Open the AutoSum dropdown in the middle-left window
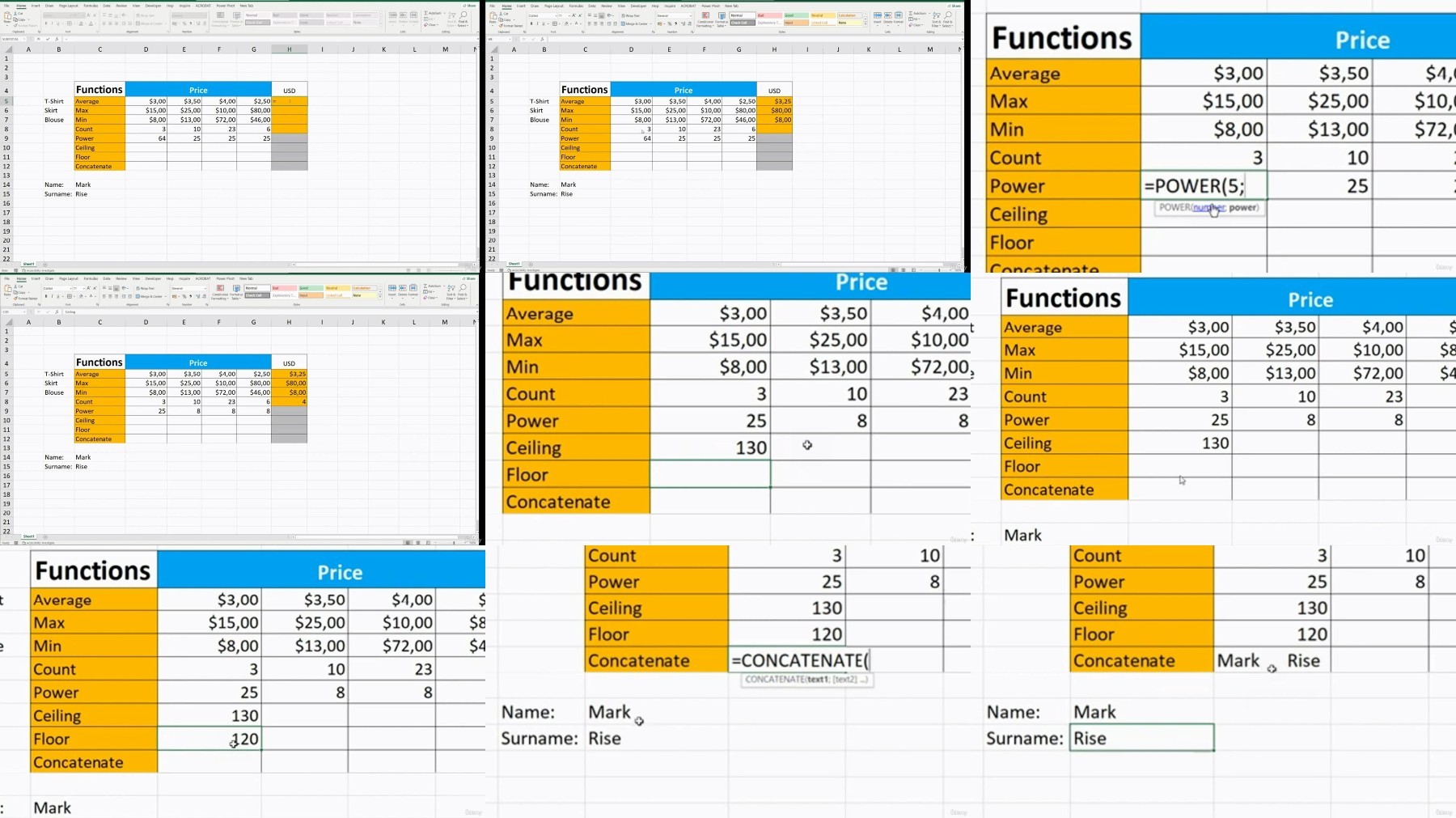The height and width of the screenshot is (818, 1456). coord(444,286)
